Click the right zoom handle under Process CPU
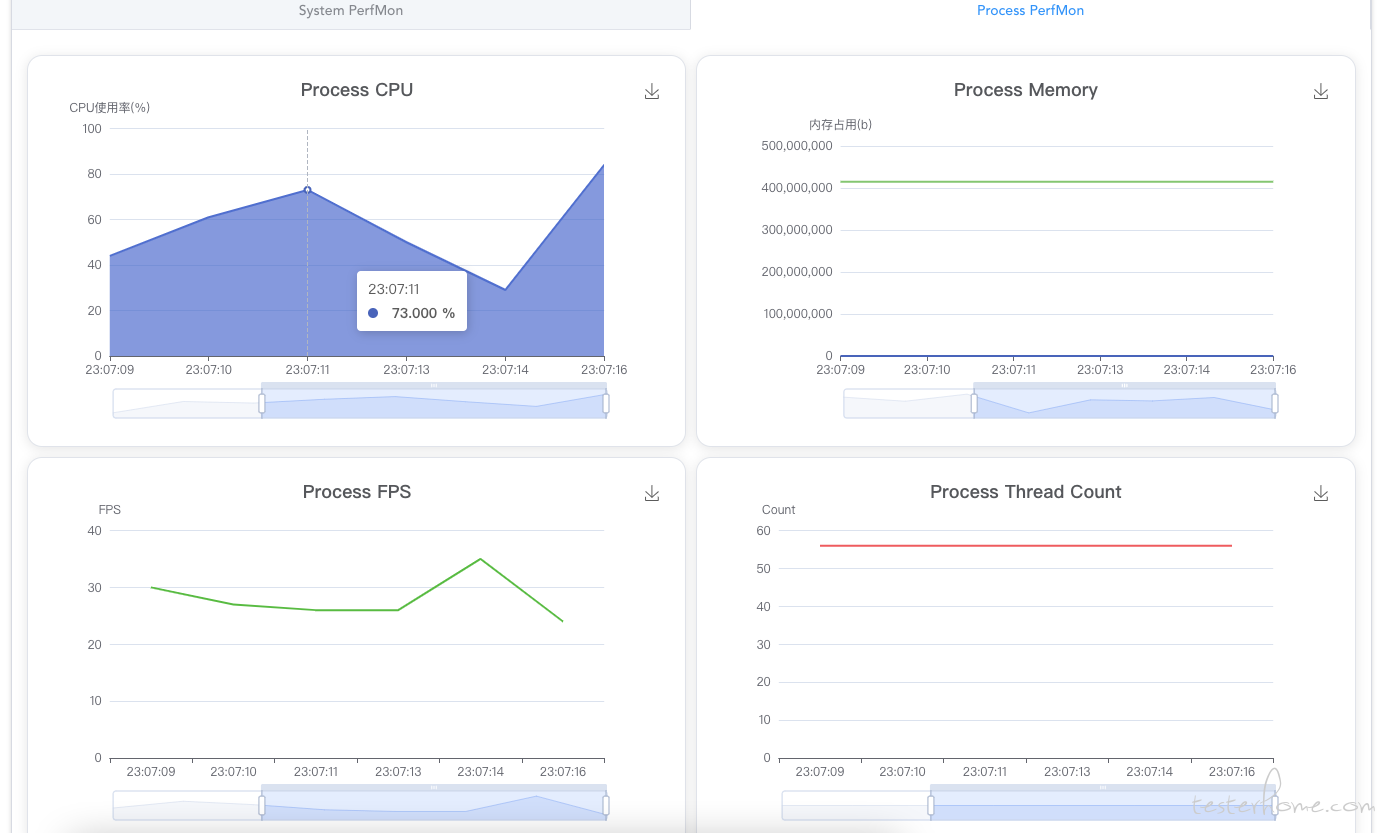The width and height of the screenshot is (1377, 833). tap(606, 403)
